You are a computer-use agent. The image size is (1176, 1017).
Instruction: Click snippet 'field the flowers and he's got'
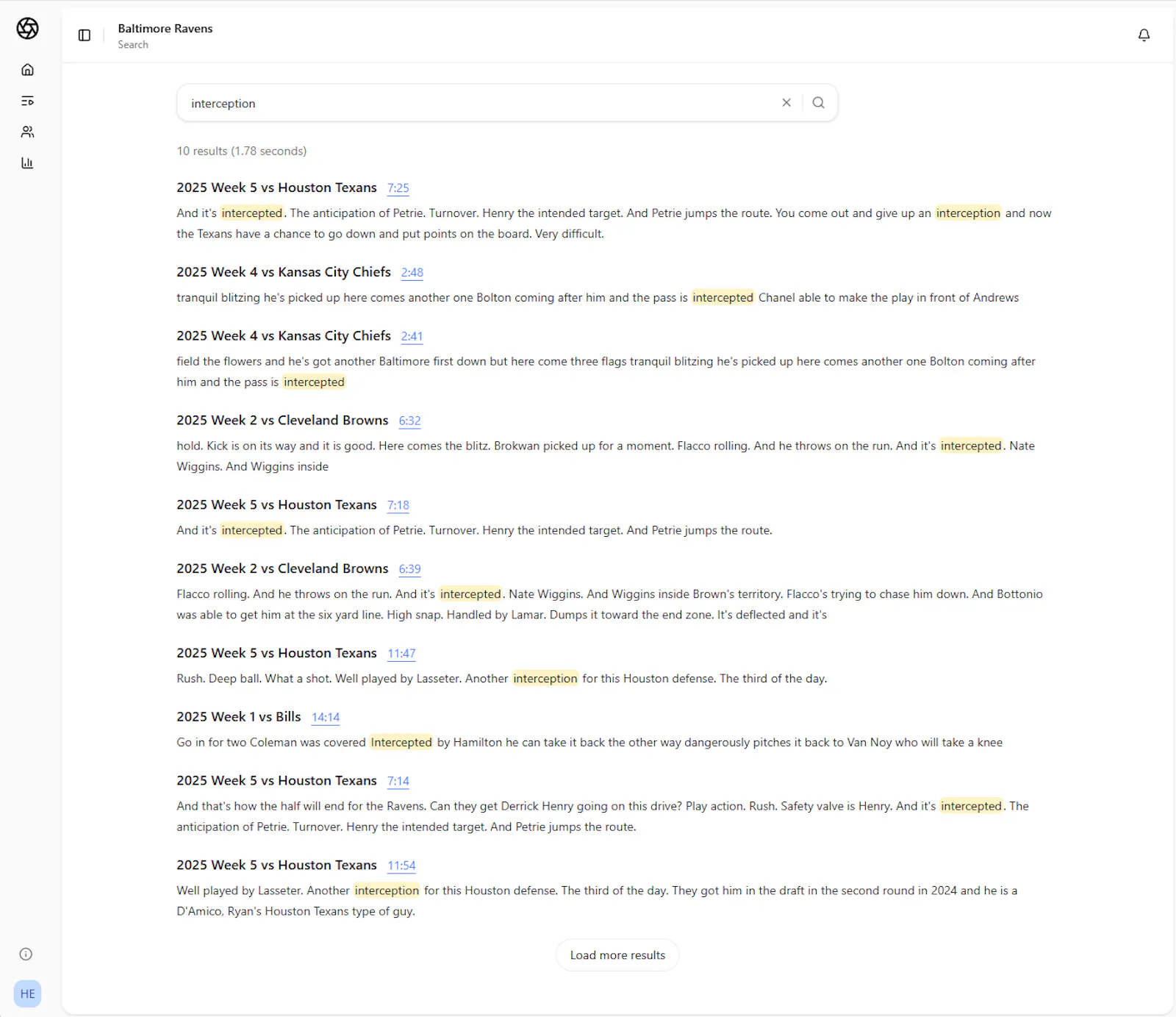606,372
